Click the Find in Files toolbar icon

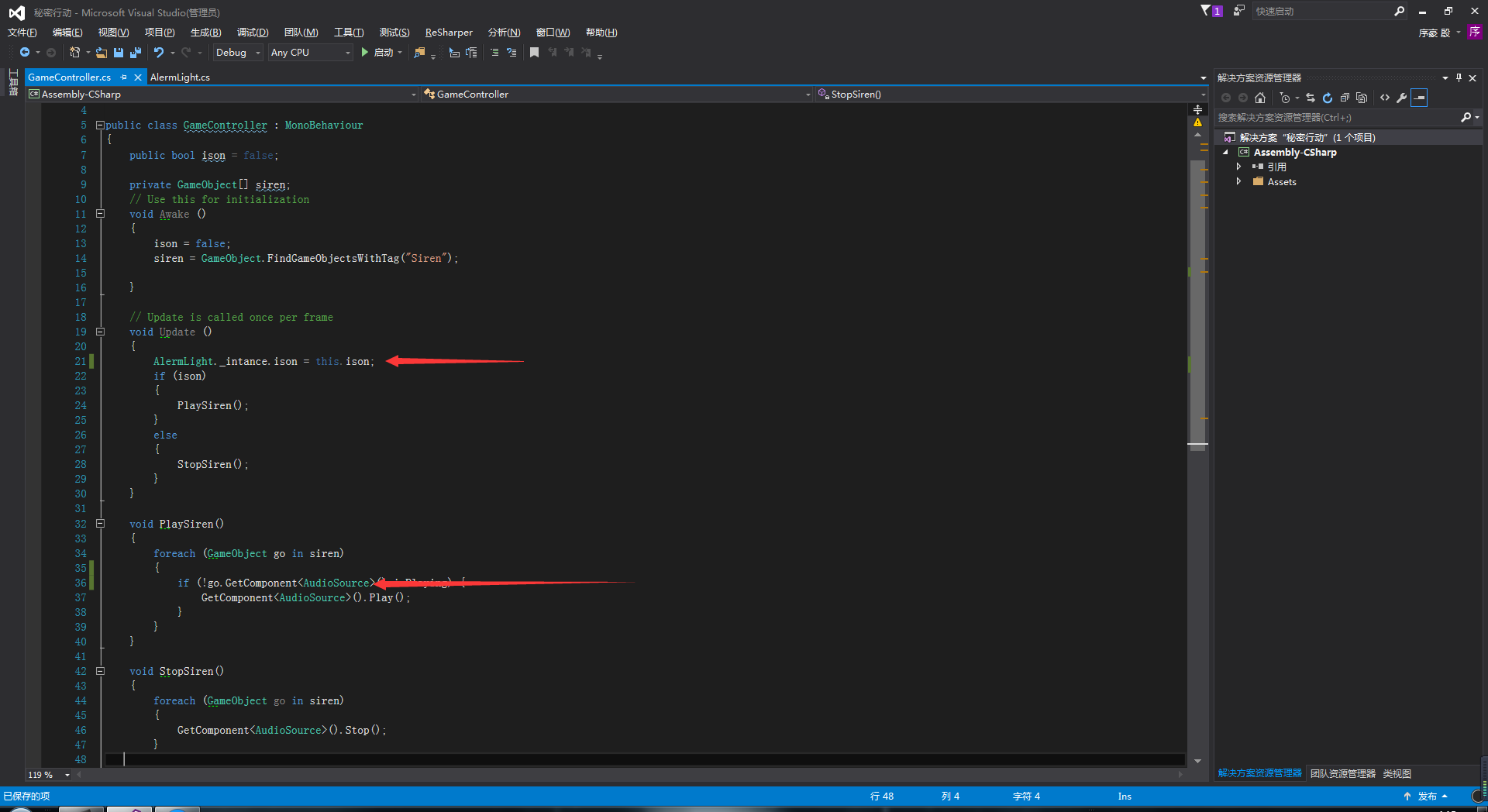419,53
